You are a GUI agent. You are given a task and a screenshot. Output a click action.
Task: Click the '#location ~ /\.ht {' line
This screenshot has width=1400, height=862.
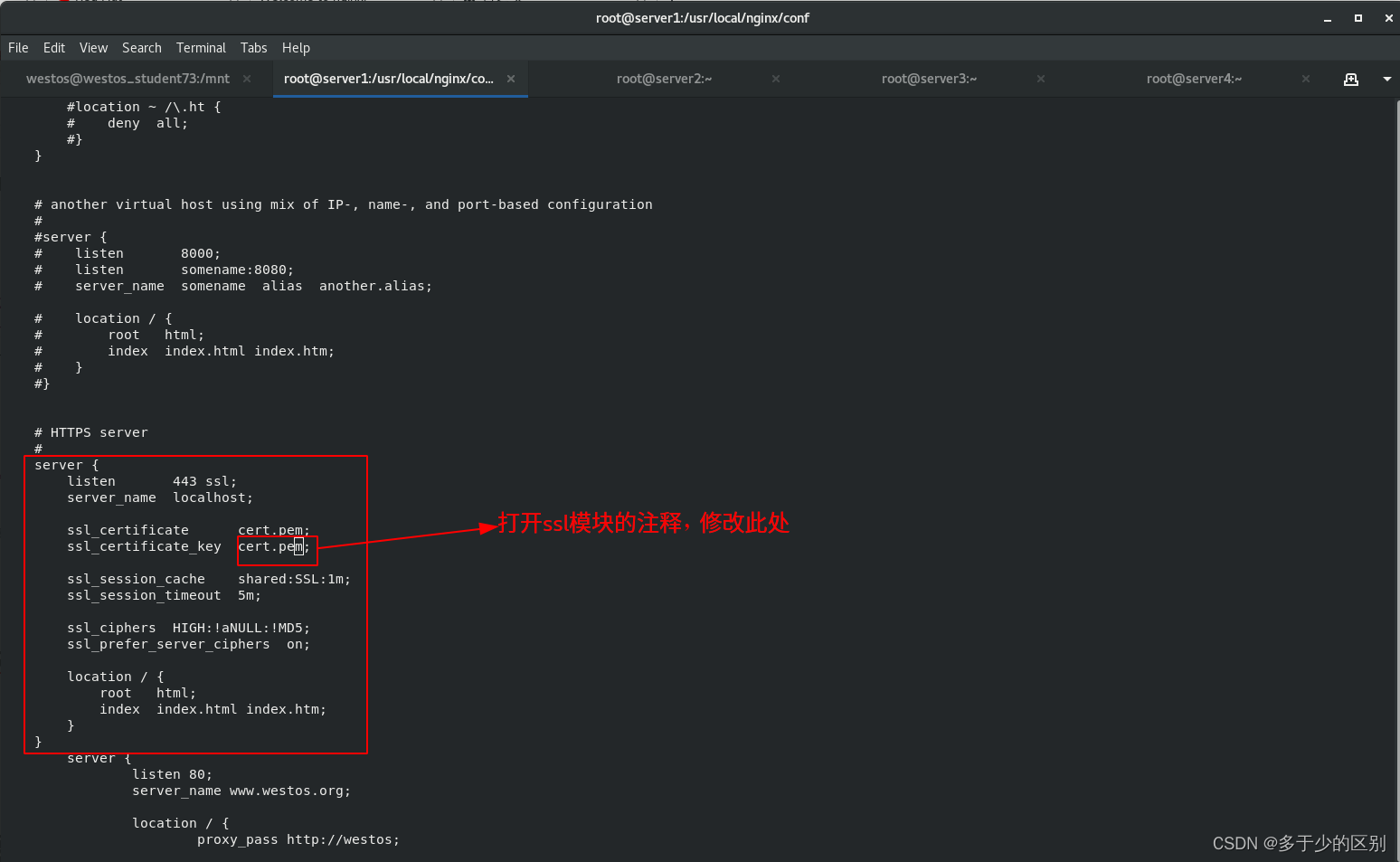pyautogui.click(x=144, y=107)
